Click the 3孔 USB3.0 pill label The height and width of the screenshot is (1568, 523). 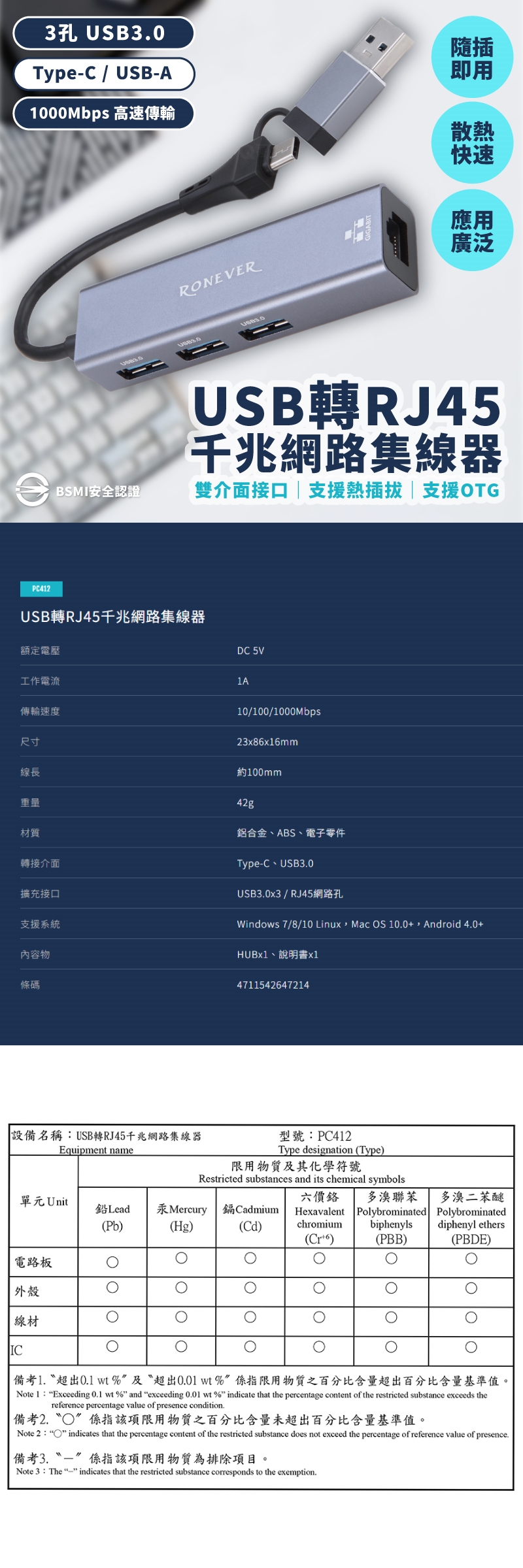[x=104, y=33]
